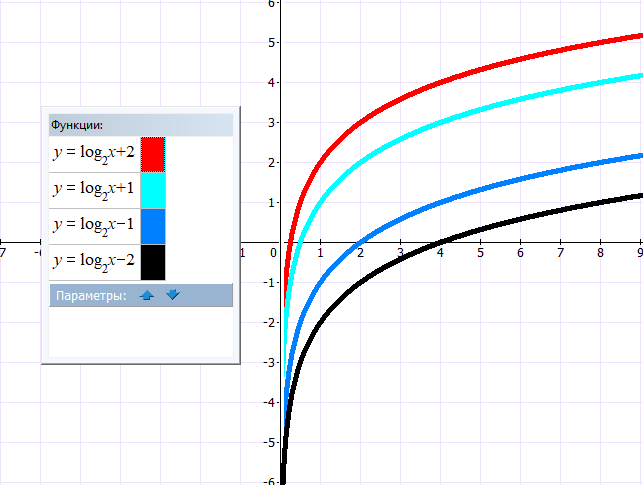The image size is (643, 485).
Task: Edit the y = log₂x+1 function entry
Action: (93, 190)
